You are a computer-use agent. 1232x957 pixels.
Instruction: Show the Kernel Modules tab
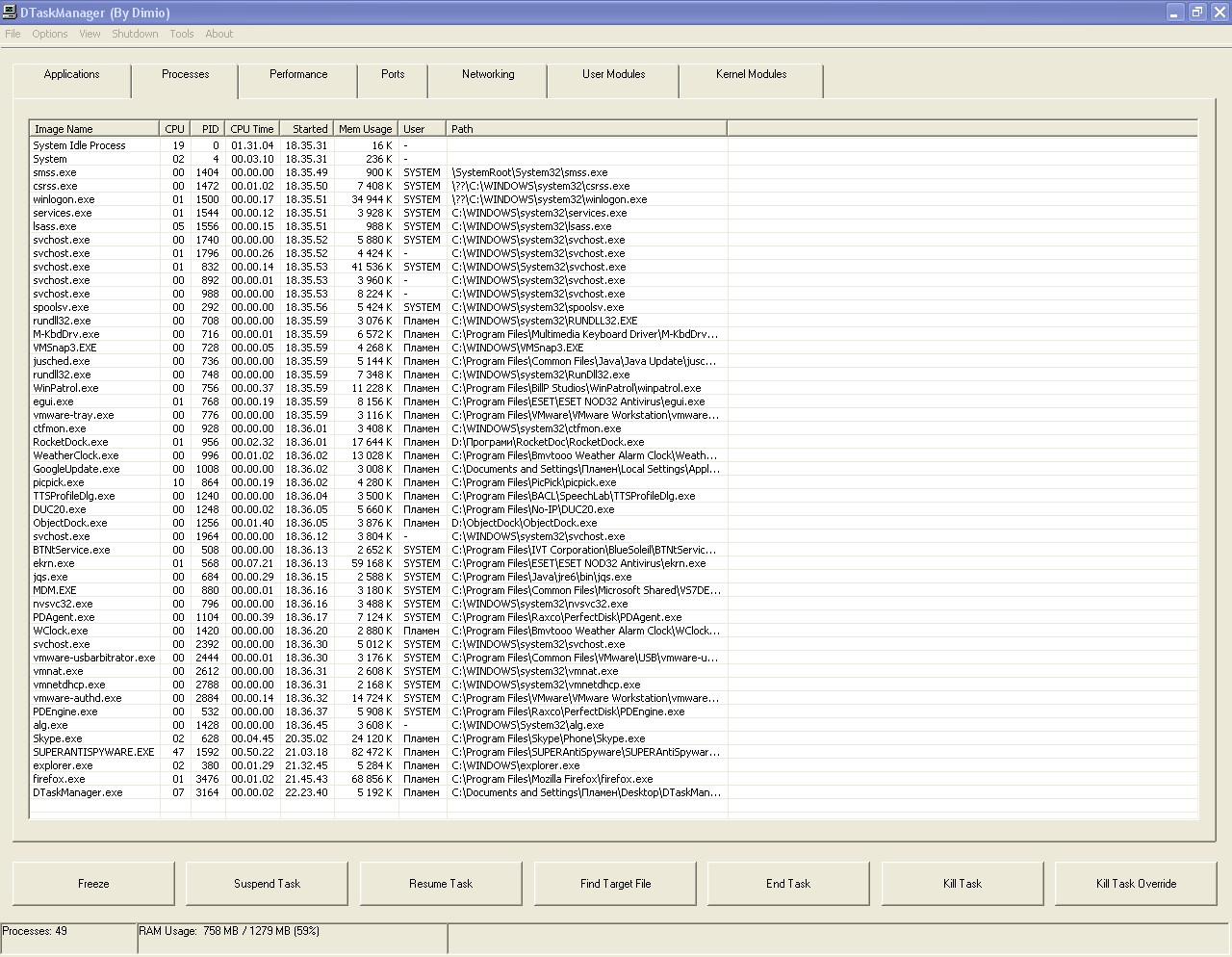[x=751, y=75]
